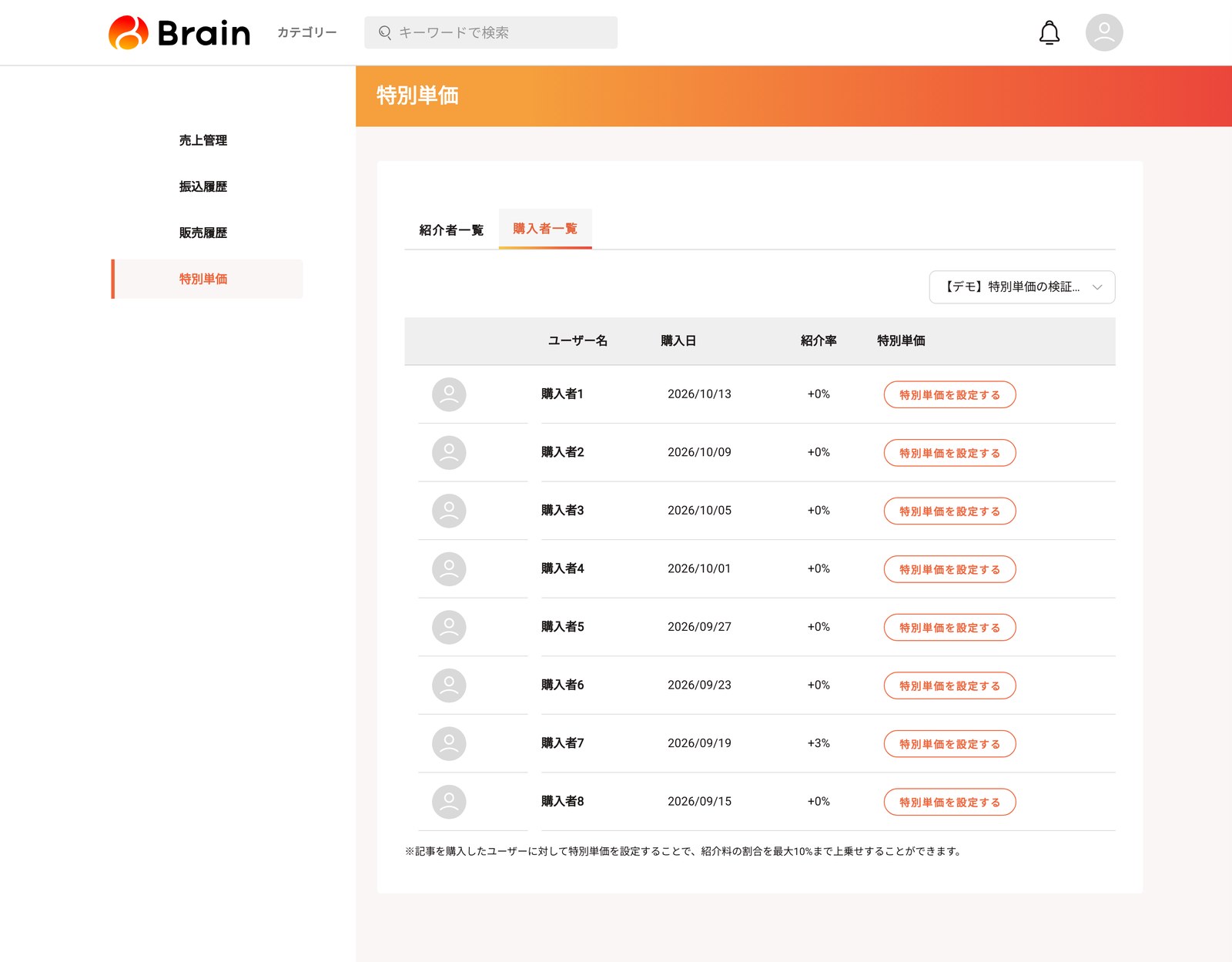Click the 特別単価 column header
The width and height of the screenshot is (1232, 962).
(901, 340)
